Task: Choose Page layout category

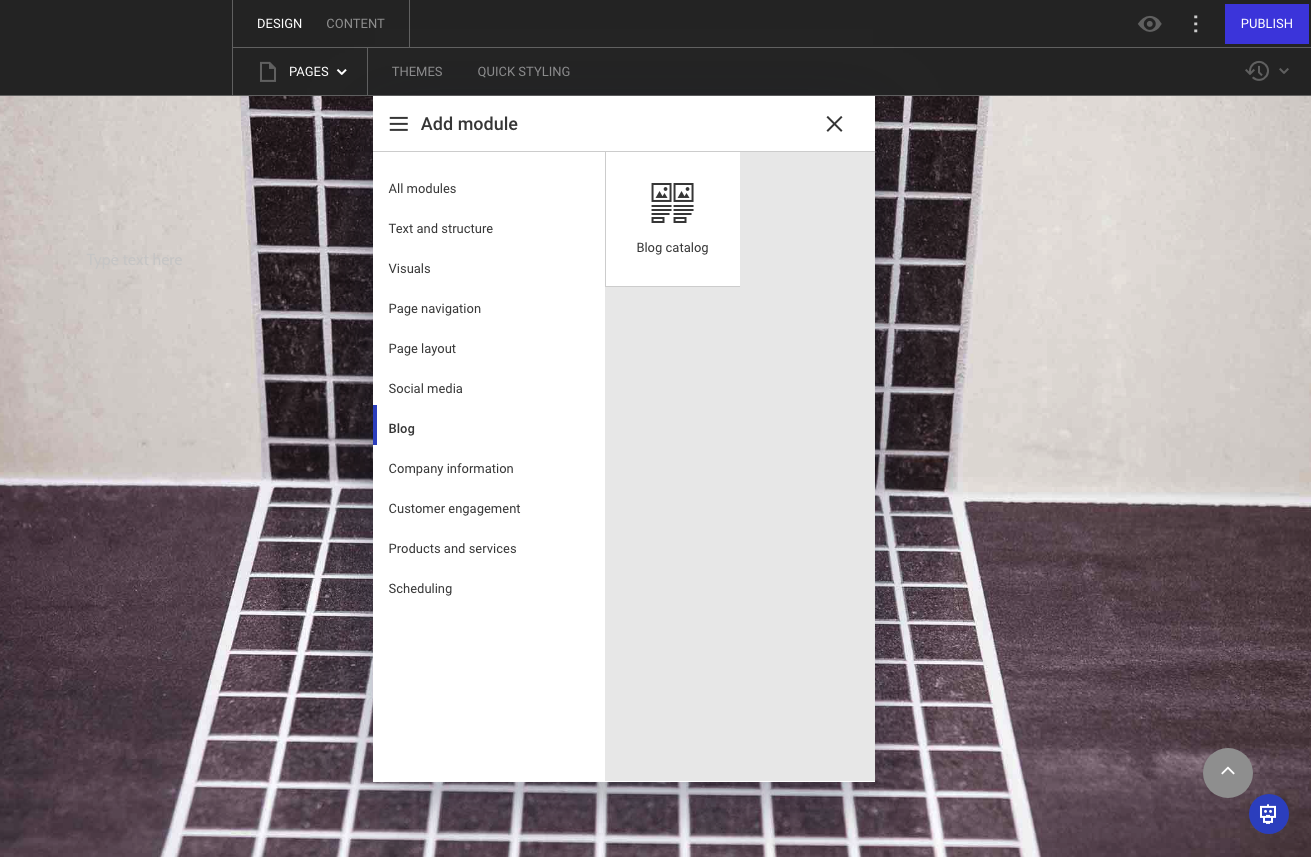Action: pos(489,349)
